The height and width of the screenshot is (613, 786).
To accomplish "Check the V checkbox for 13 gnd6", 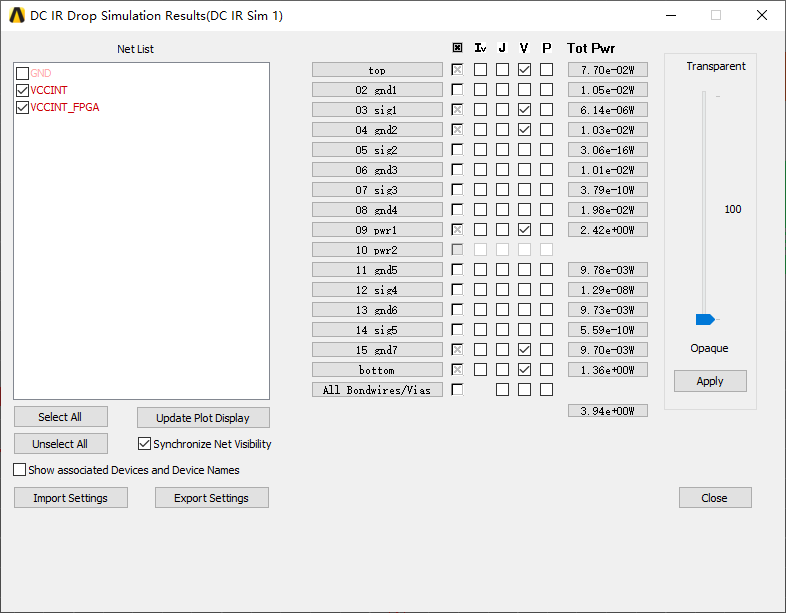I will 524,310.
